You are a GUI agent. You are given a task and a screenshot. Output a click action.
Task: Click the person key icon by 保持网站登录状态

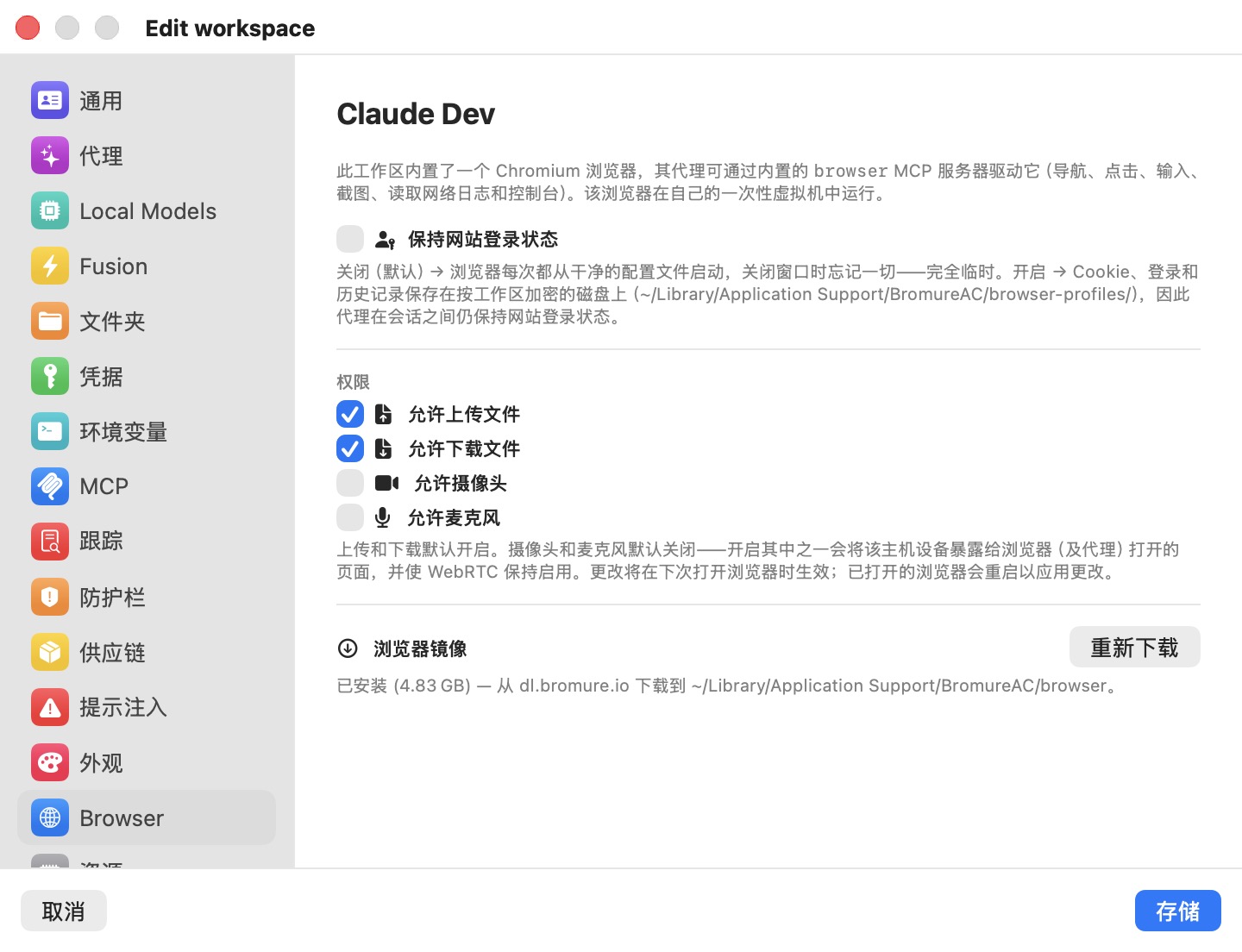tap(385, 240)
